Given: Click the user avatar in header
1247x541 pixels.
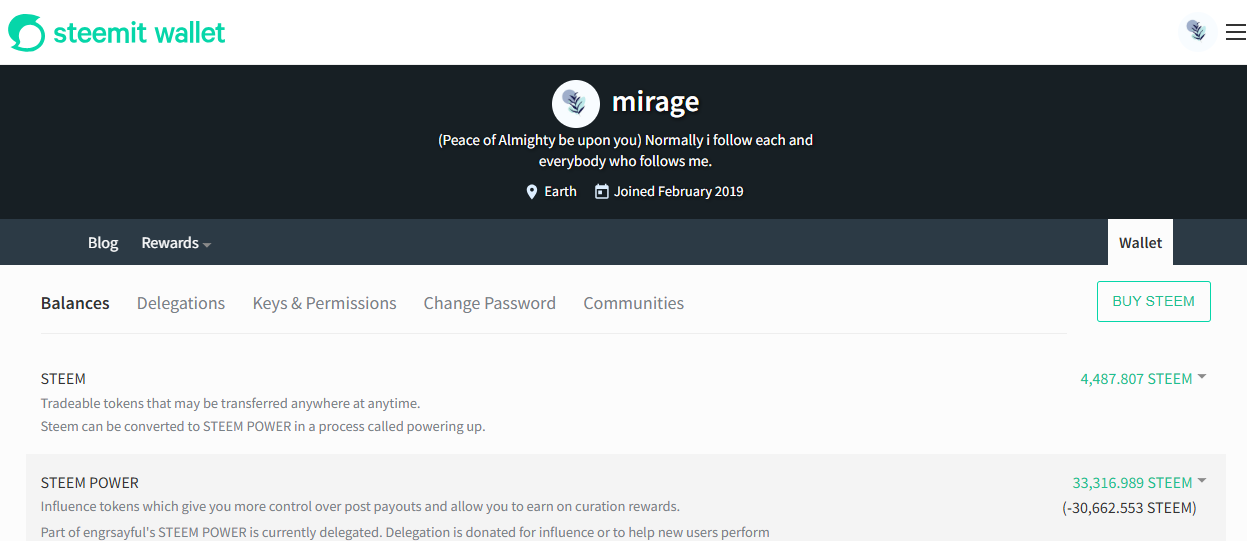Looking at the screenshot, I should pos(1197,32).
